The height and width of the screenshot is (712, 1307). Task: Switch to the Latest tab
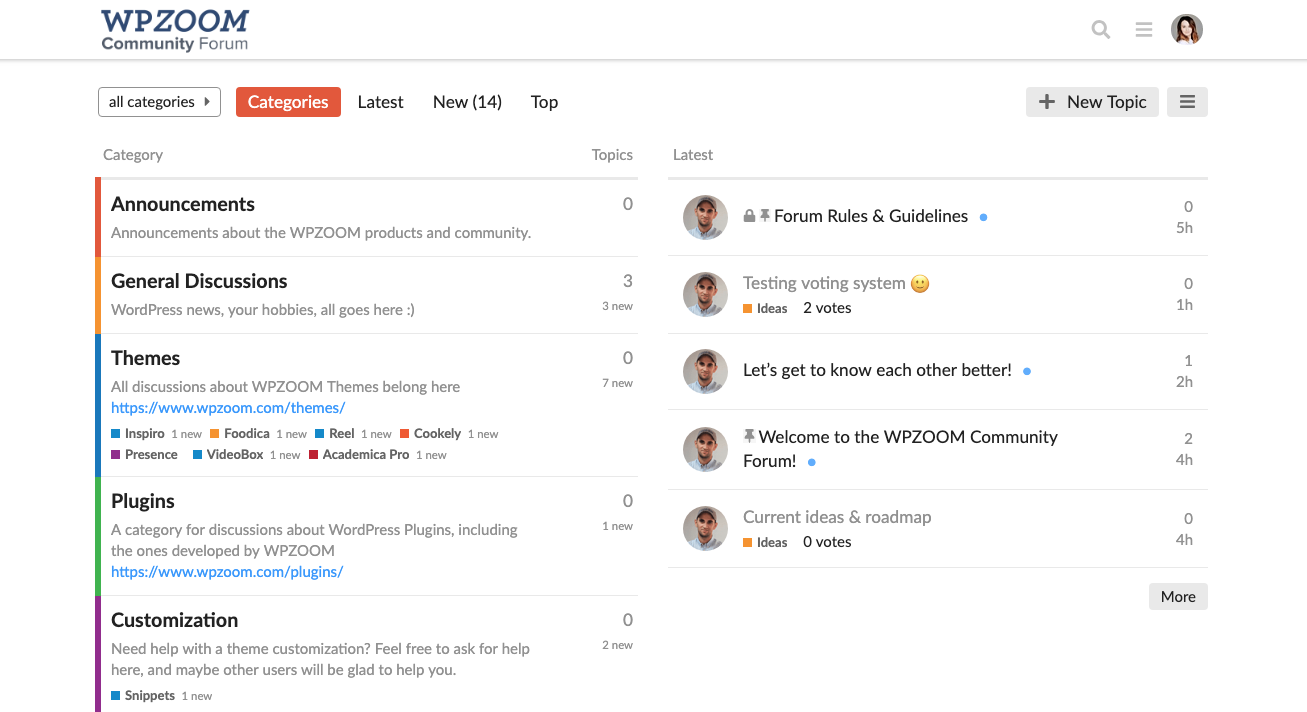381,102
